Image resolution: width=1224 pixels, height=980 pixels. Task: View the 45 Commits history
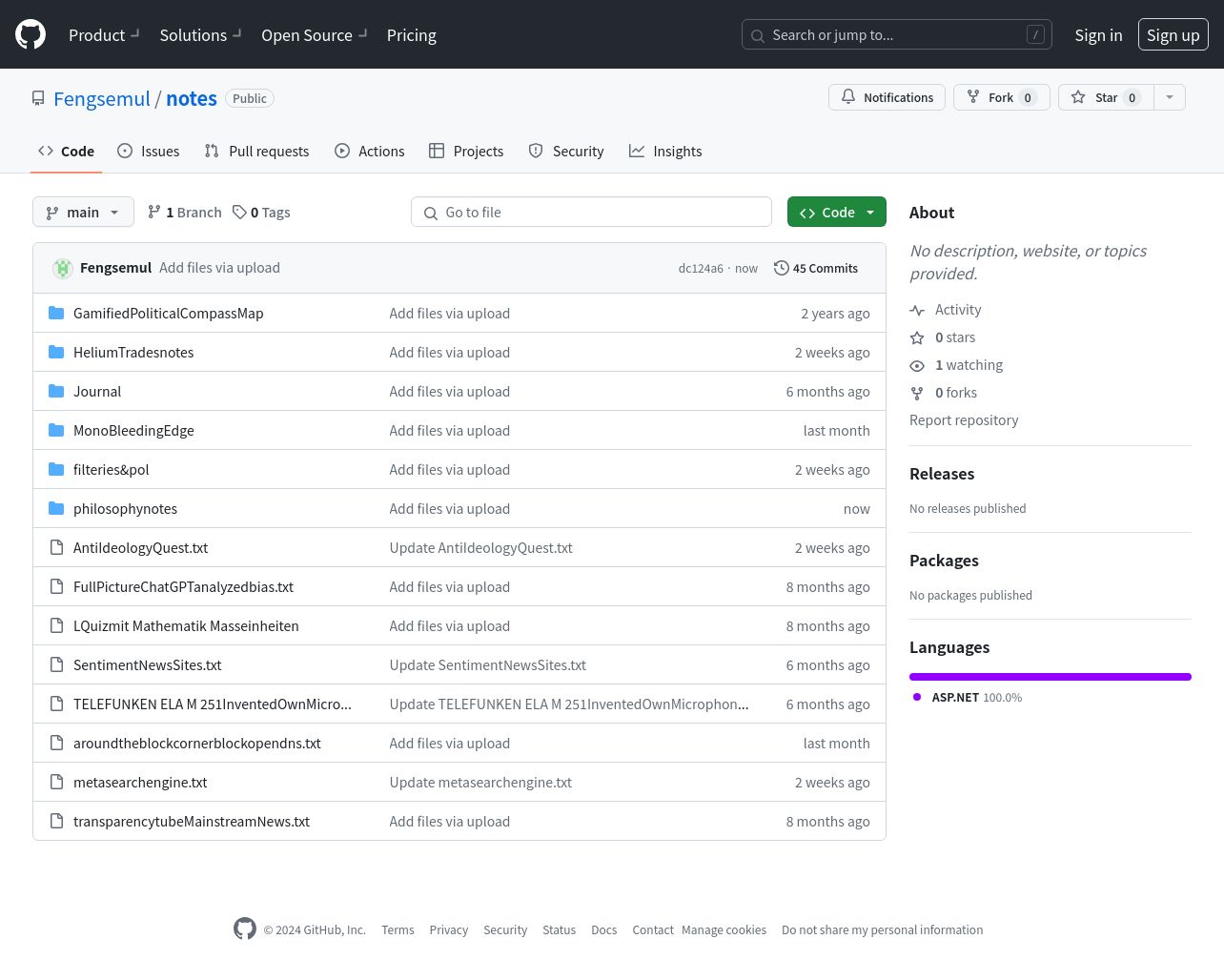816,268
